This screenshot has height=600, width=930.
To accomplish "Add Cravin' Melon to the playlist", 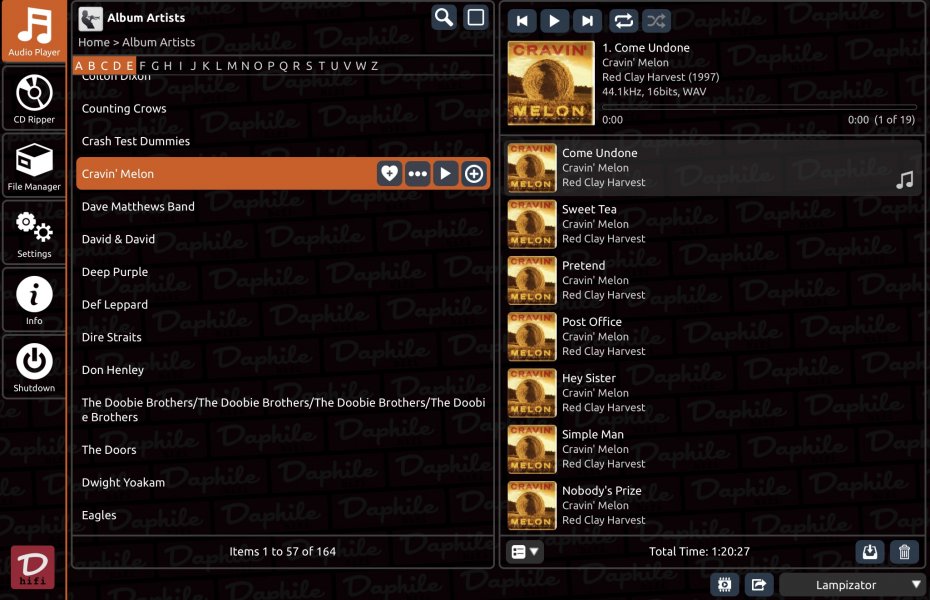I will click(x=474, y=174).
